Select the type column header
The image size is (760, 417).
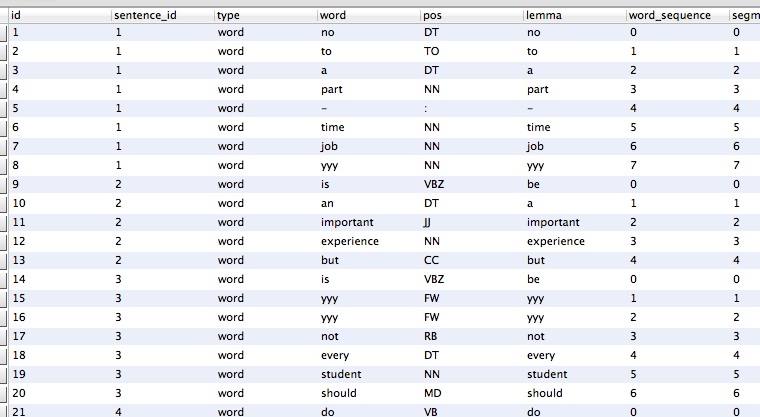(x=266, y=15)
